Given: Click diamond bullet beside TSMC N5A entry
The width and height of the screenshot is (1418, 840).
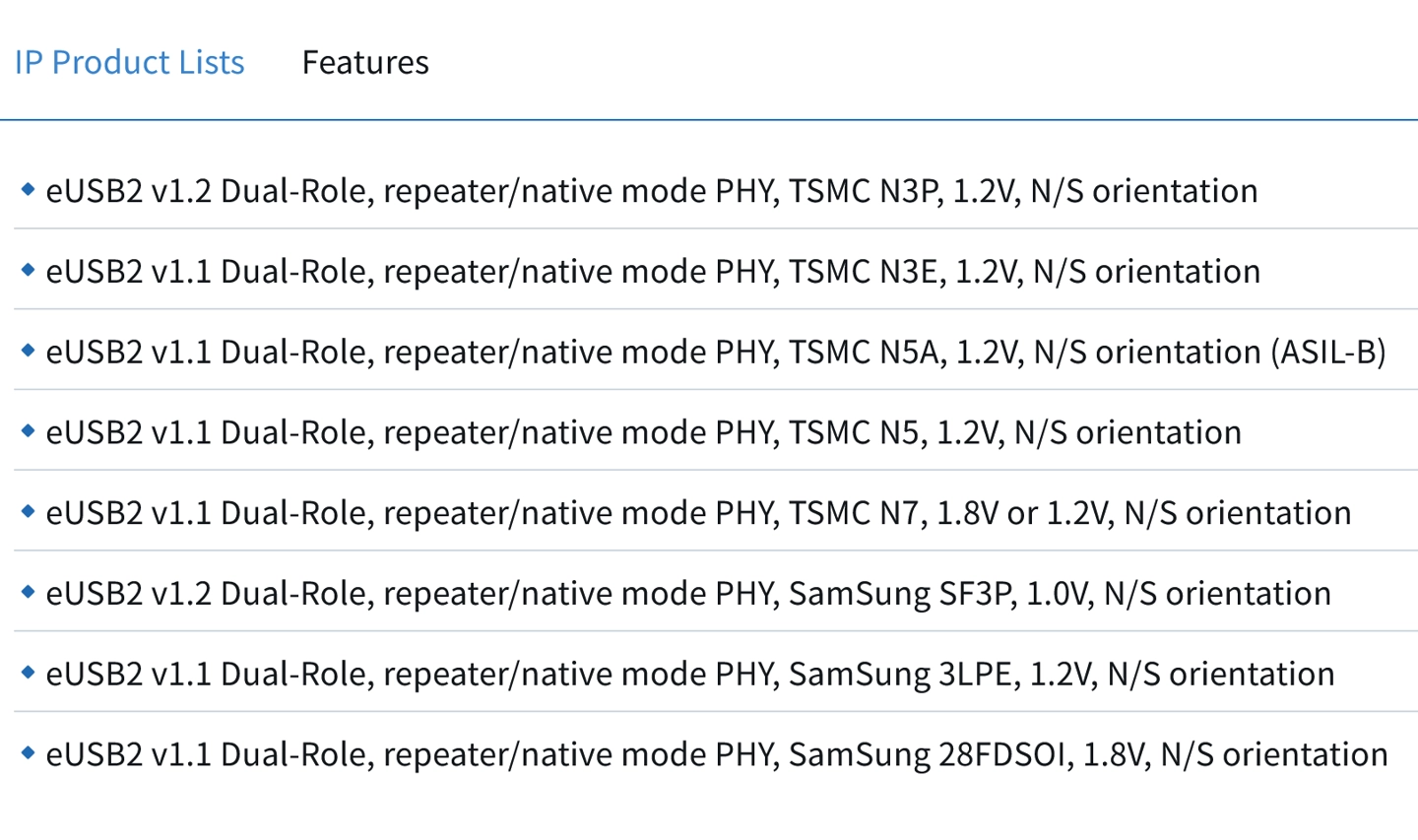Looking at the screenshot, I should (x=28, y=351).
